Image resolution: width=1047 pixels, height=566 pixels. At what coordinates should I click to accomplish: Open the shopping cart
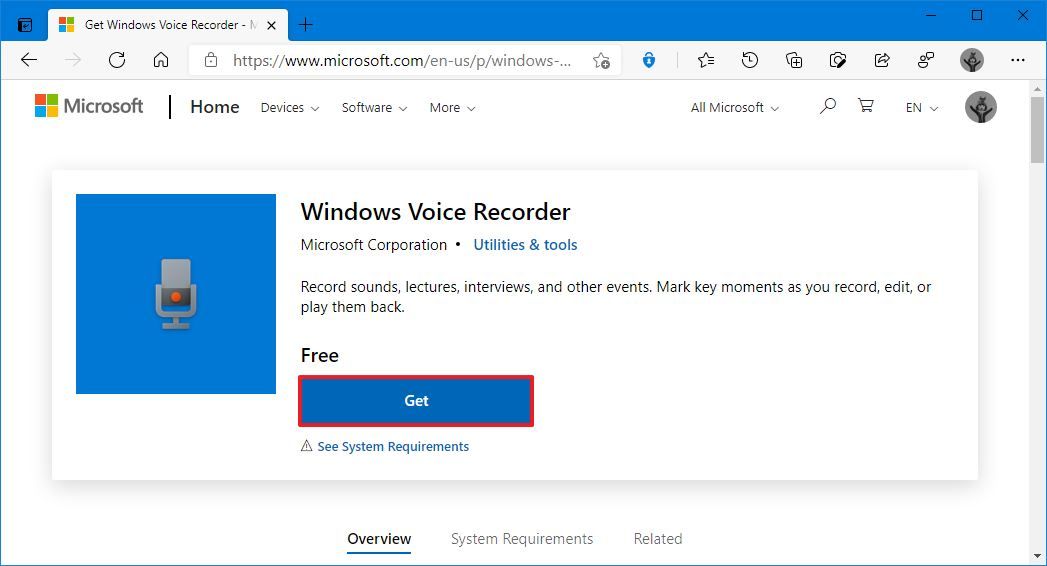(866, 105)
